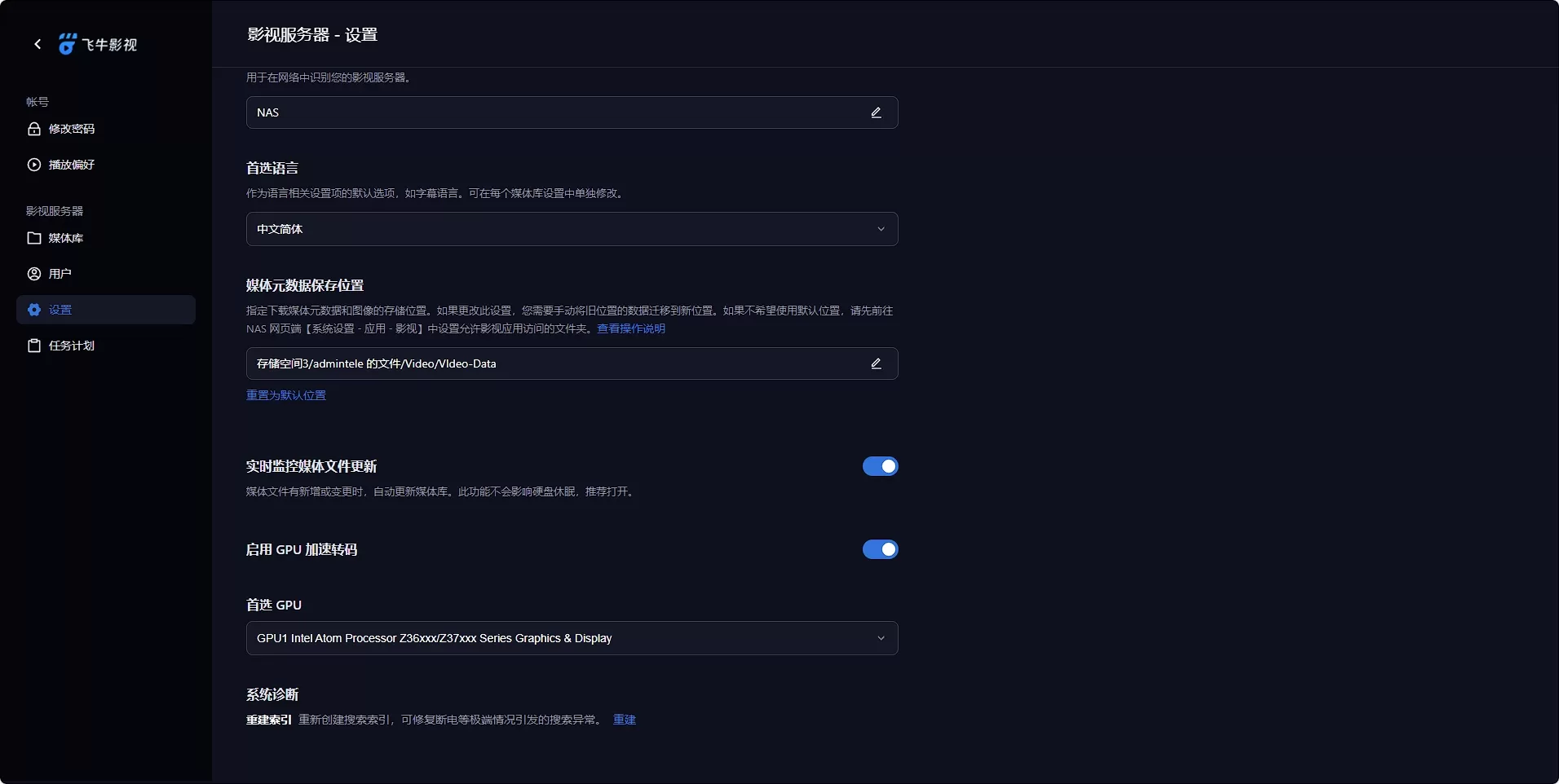Click the clipboard icon for 任务计划

[34, 346]
